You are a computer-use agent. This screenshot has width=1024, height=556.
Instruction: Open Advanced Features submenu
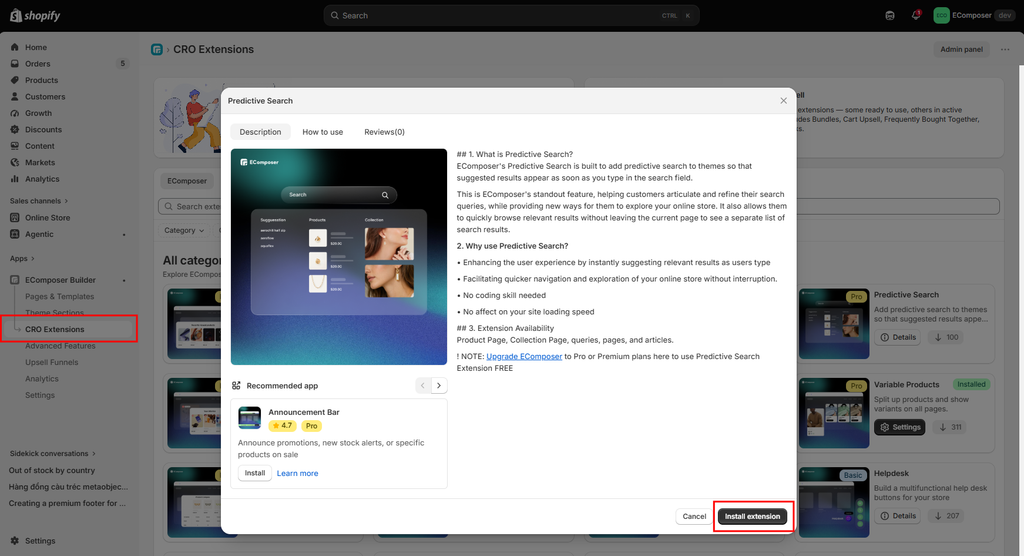(x=60, y=346)
